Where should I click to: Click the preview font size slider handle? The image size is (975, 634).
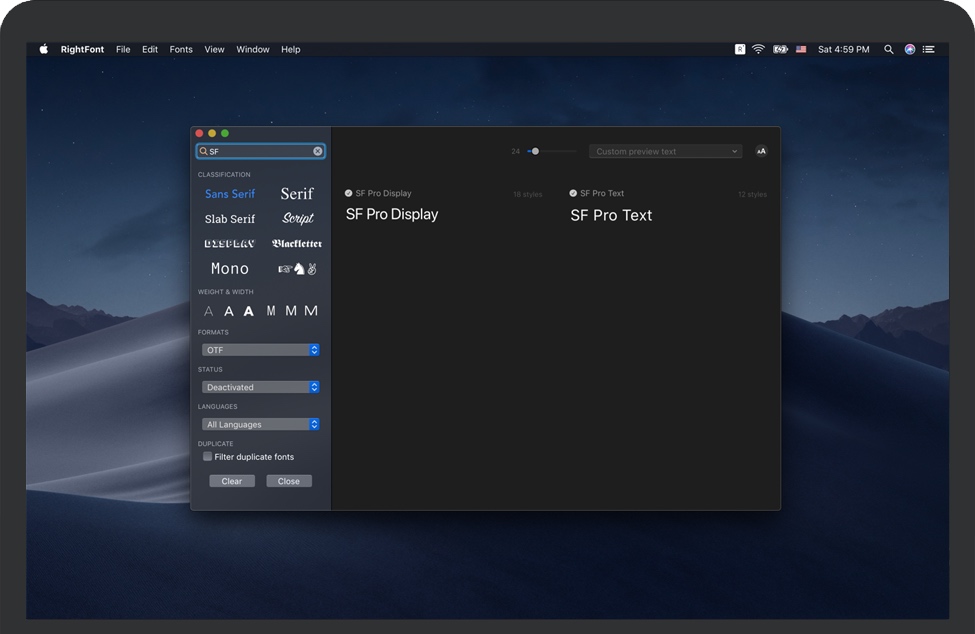click(x=535, y=151)
